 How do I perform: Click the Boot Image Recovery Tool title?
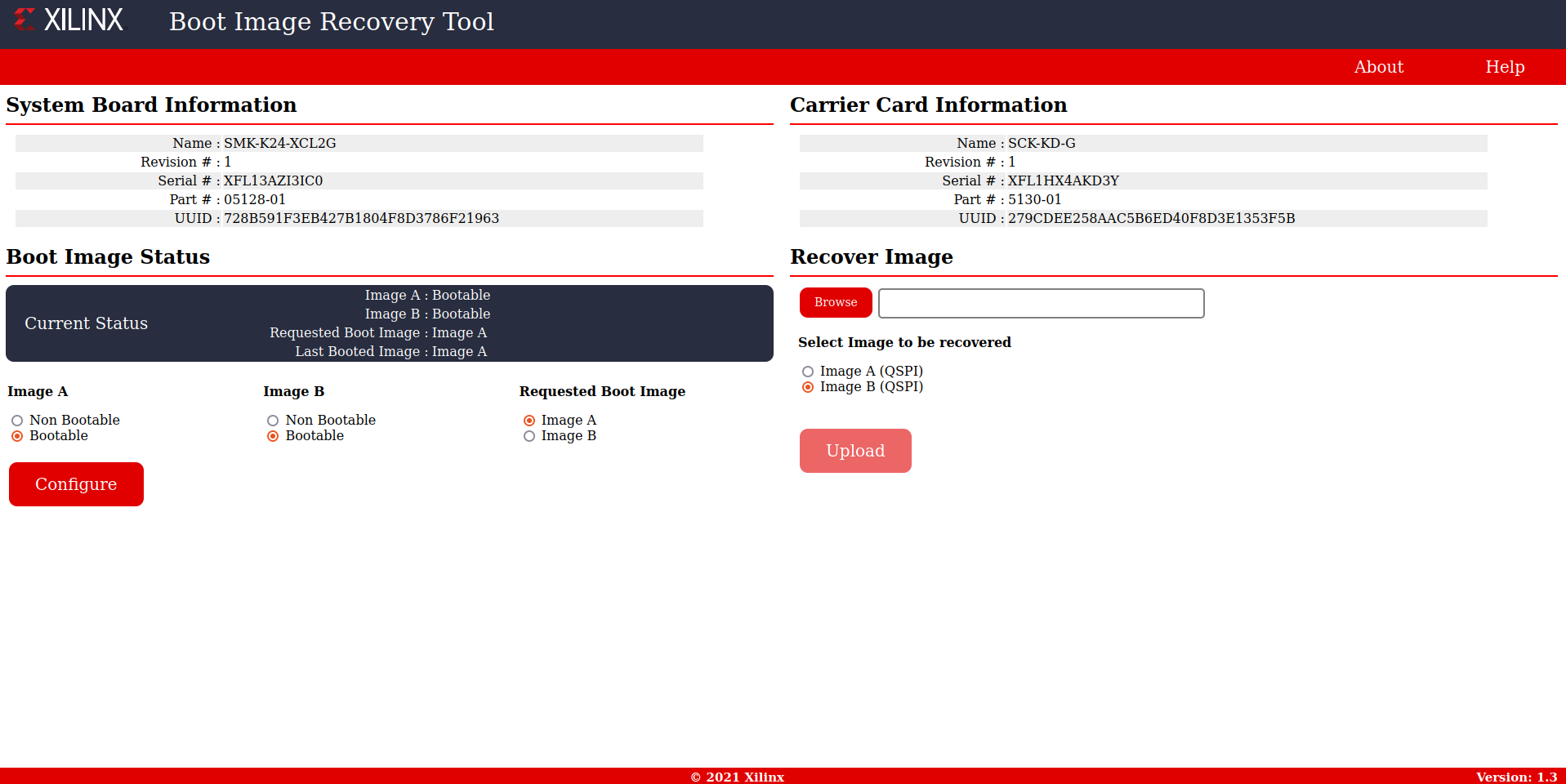331,21
